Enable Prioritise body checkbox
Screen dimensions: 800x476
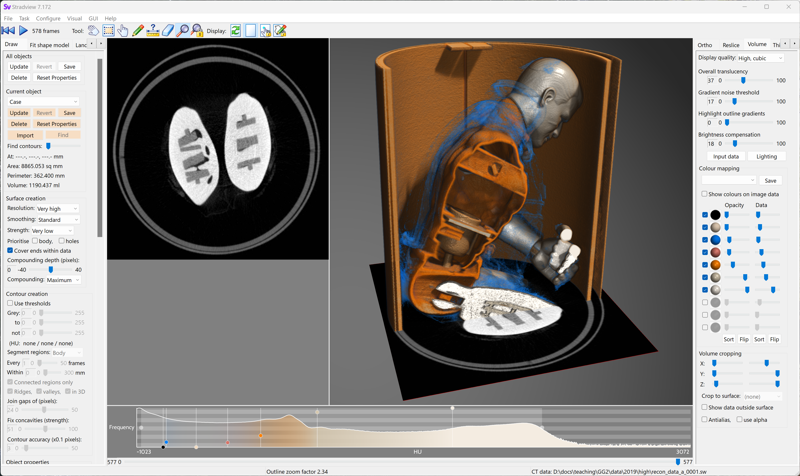tap(35, 241)
